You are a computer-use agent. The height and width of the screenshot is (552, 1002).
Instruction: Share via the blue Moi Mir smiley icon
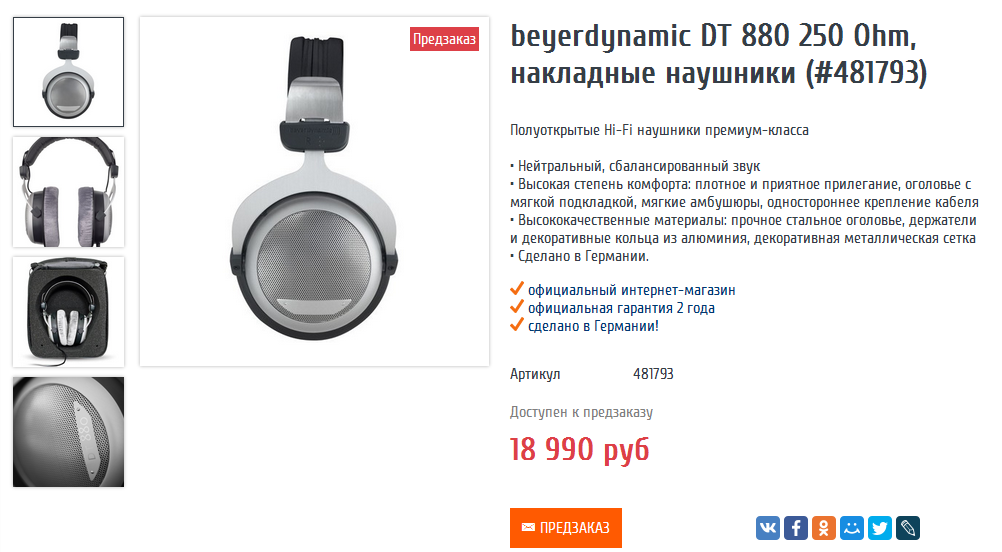852,528
